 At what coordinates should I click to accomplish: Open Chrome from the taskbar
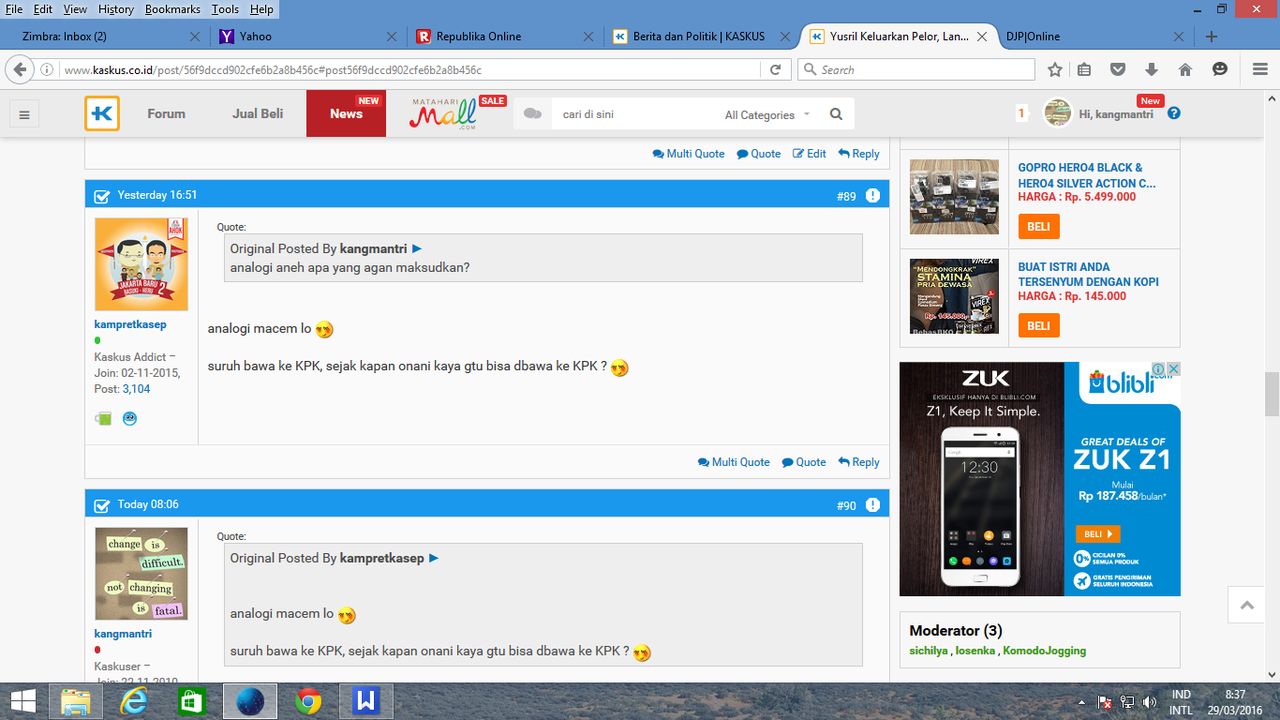[x=309, y=702]
